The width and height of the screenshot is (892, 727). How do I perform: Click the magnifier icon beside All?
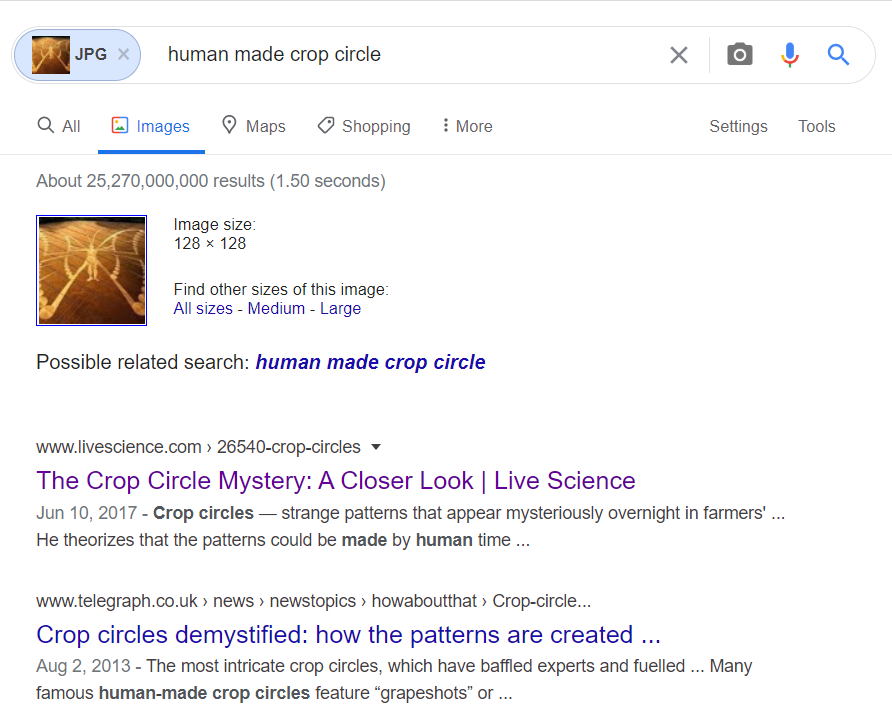pyautogui.click(x=46, y=125)
